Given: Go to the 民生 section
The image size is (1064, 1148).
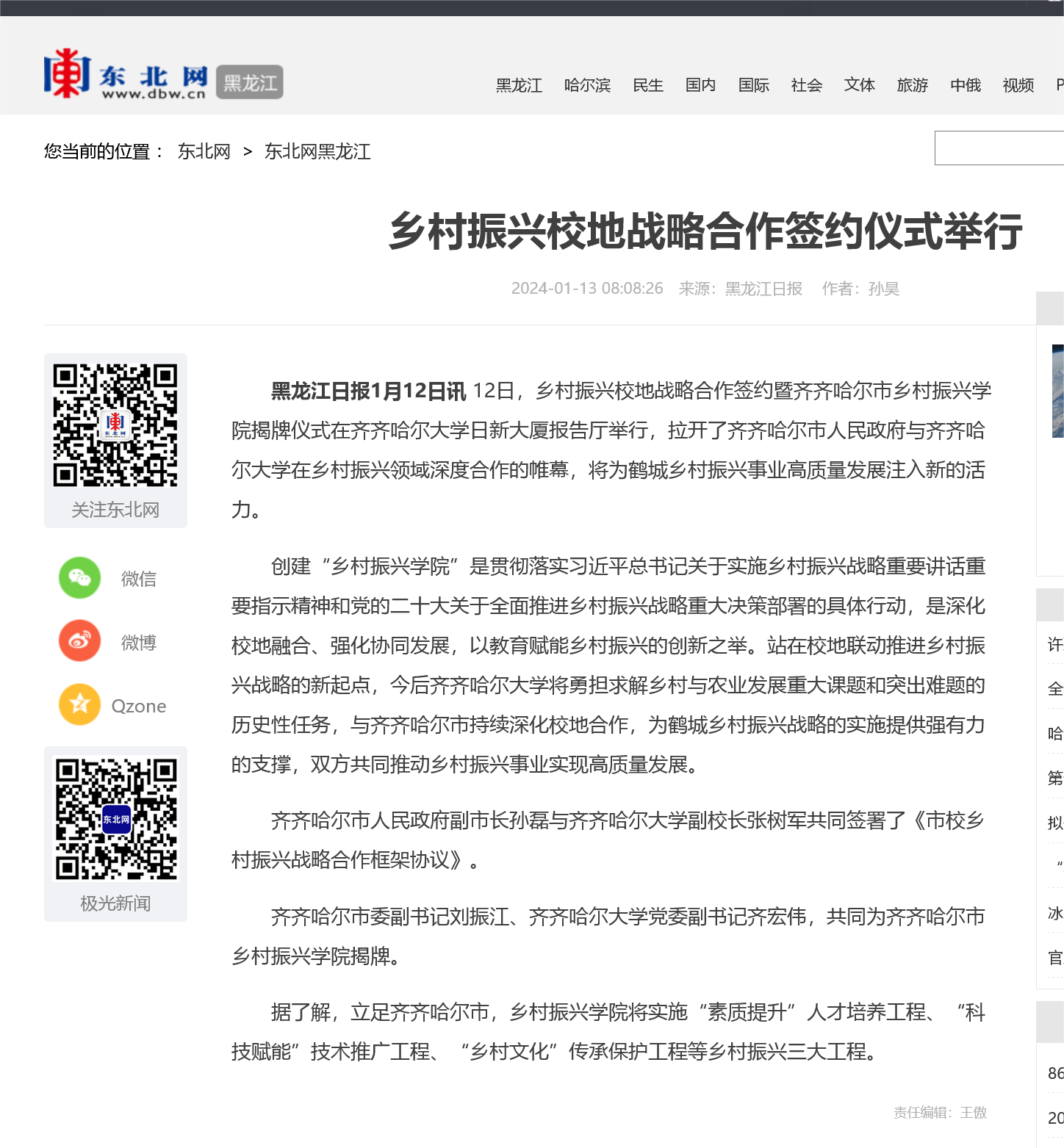Looking at the screenshot, I should coord(647,86).
